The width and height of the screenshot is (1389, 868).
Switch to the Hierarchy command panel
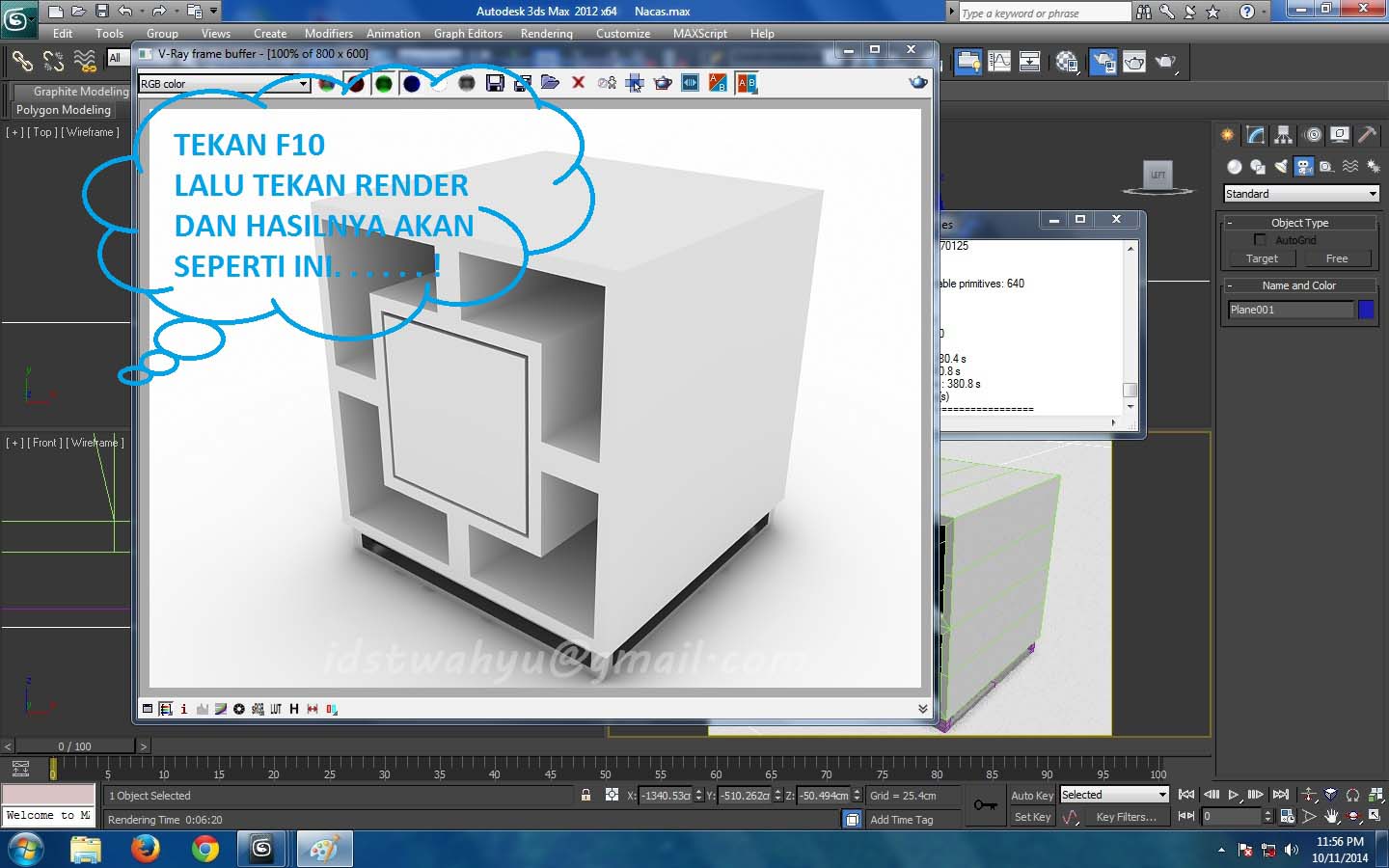(x=1283, y=135)
